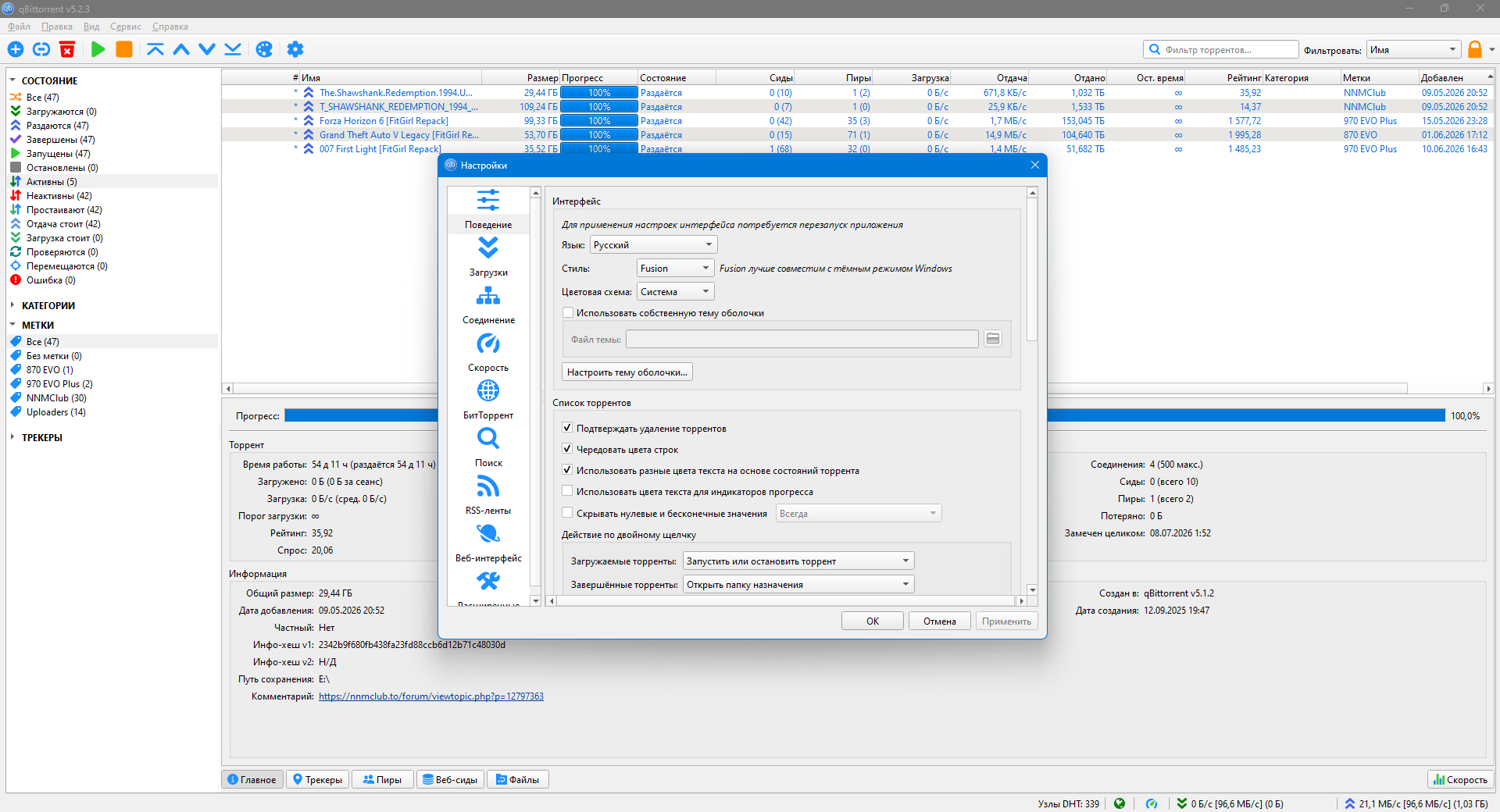Click the green globe connection status icon
The height and width of the screenshot is (812, 1500).
1120,803
